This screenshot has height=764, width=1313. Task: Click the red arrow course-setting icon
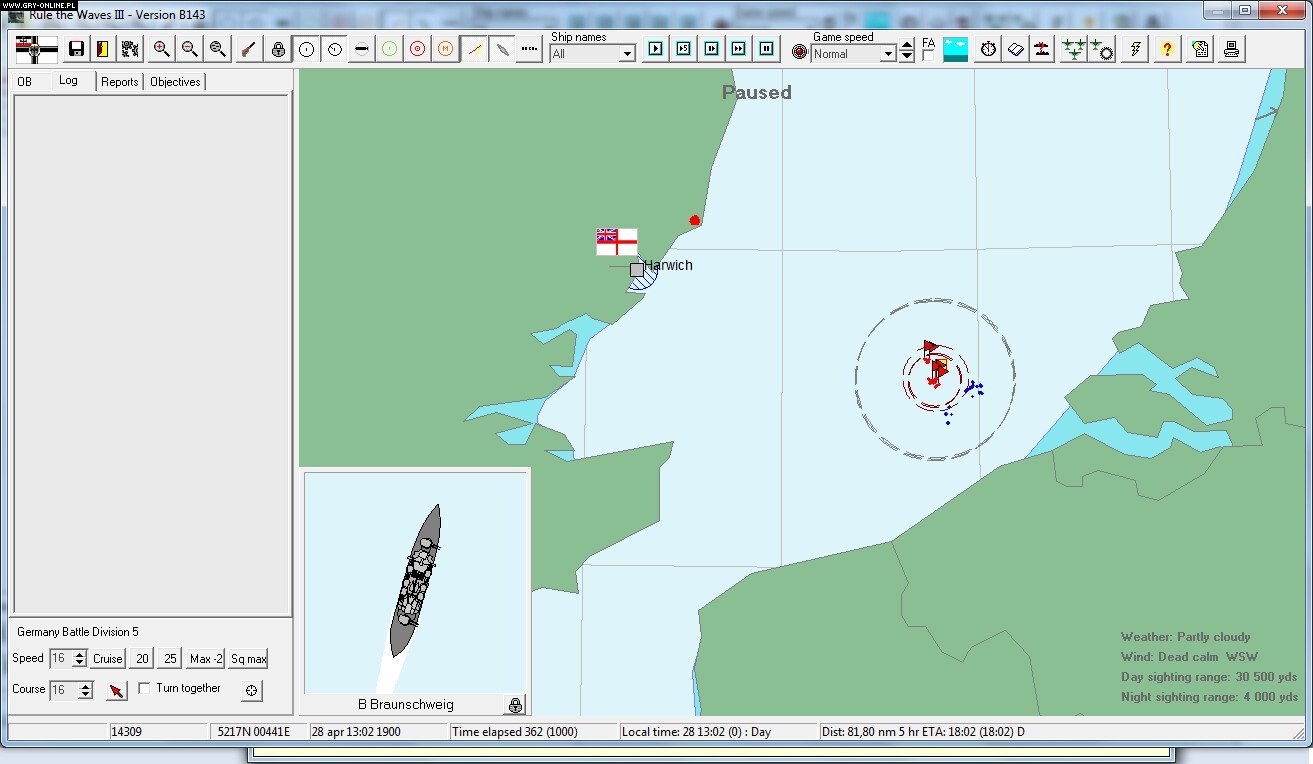click(115, 689)
